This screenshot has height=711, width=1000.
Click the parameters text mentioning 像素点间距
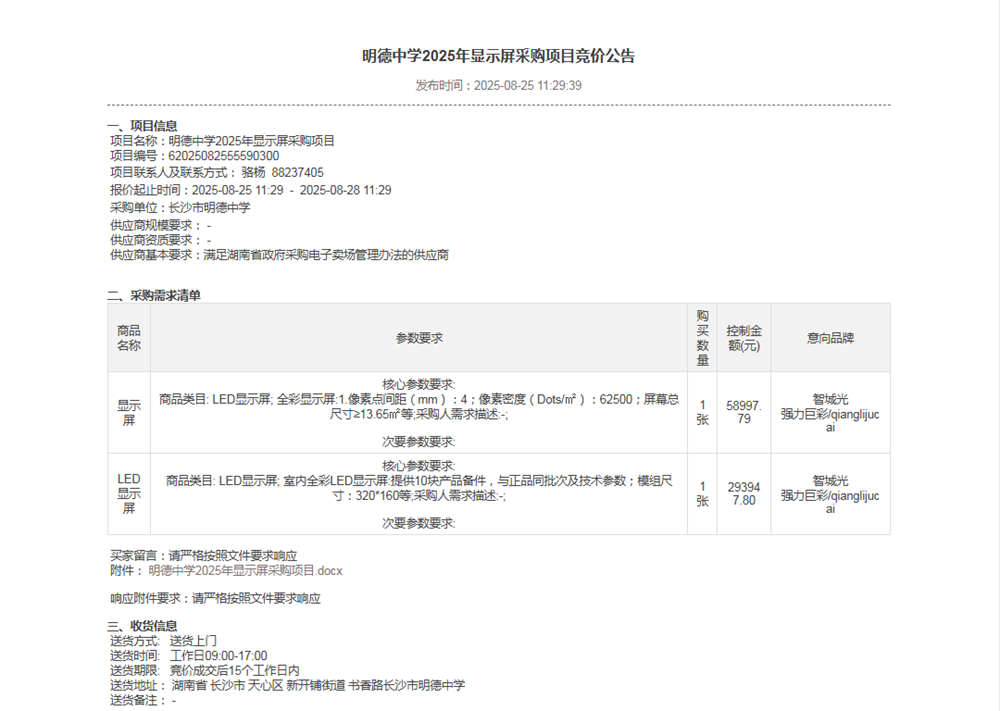point(419,407)
